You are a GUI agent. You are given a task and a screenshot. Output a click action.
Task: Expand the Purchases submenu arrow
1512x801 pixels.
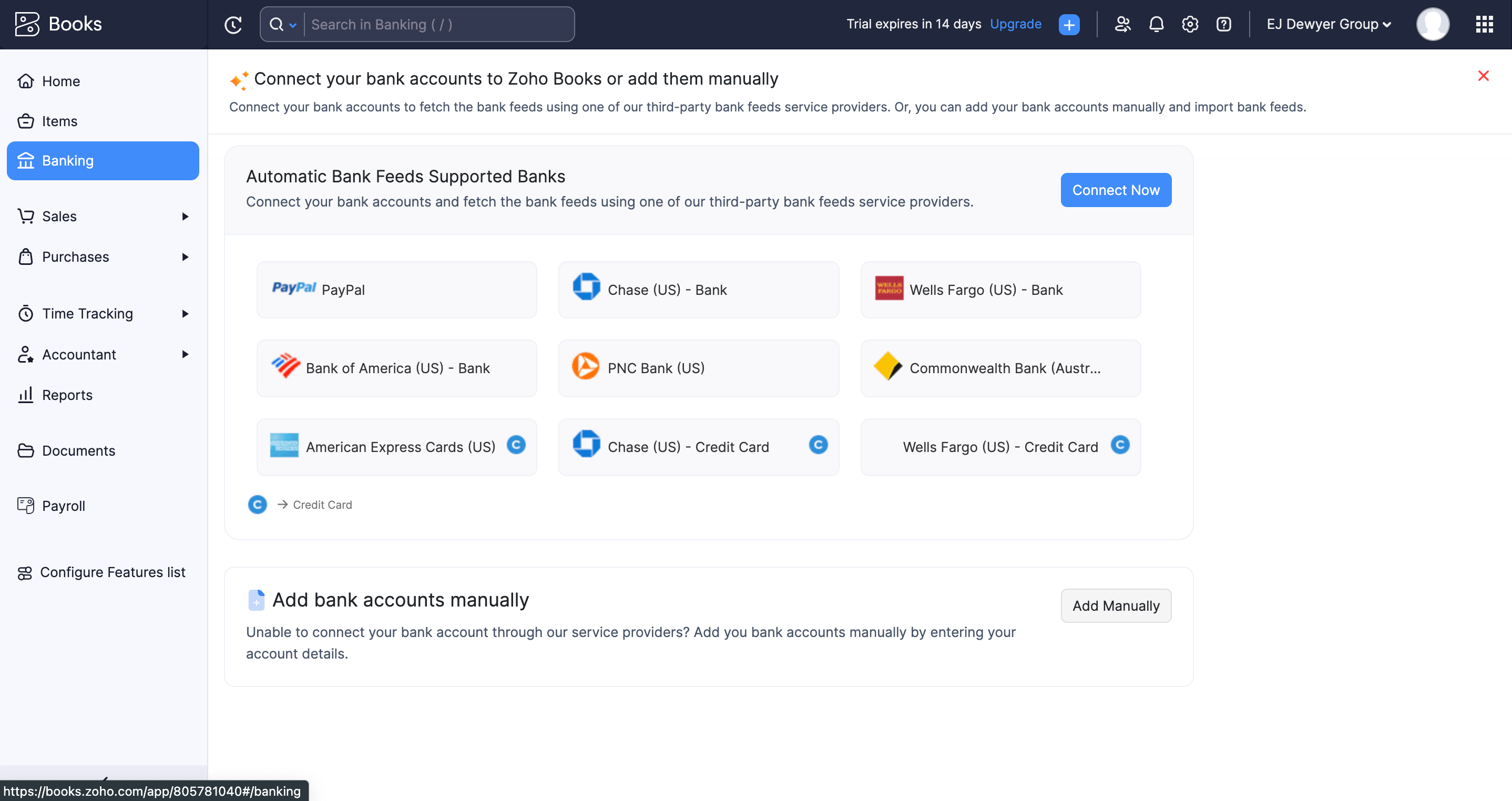(185, 257)
